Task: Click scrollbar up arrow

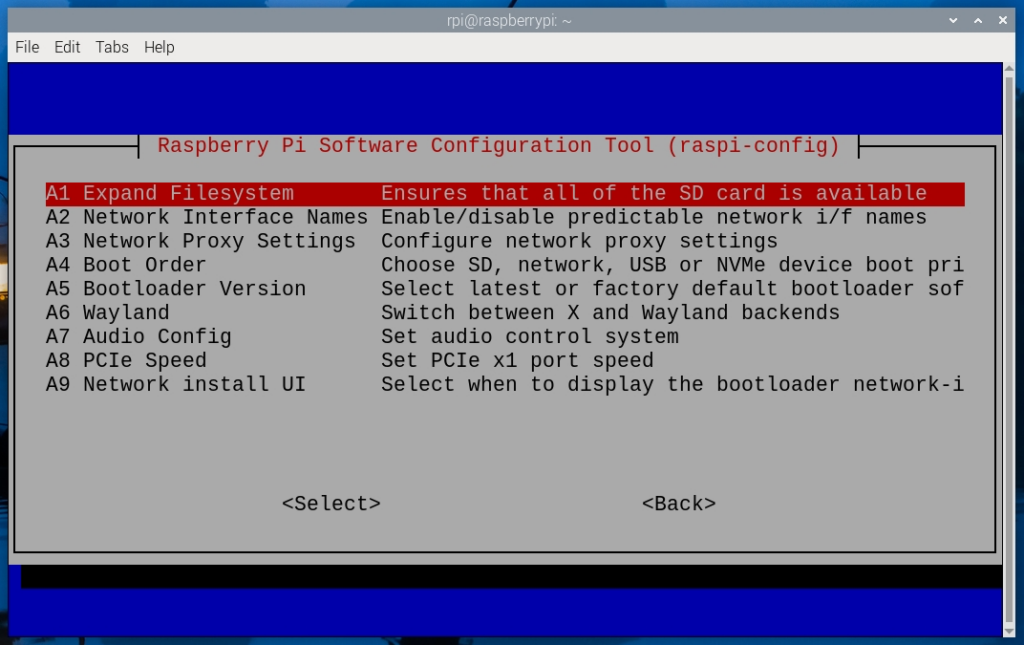Action: point(1009,69)
